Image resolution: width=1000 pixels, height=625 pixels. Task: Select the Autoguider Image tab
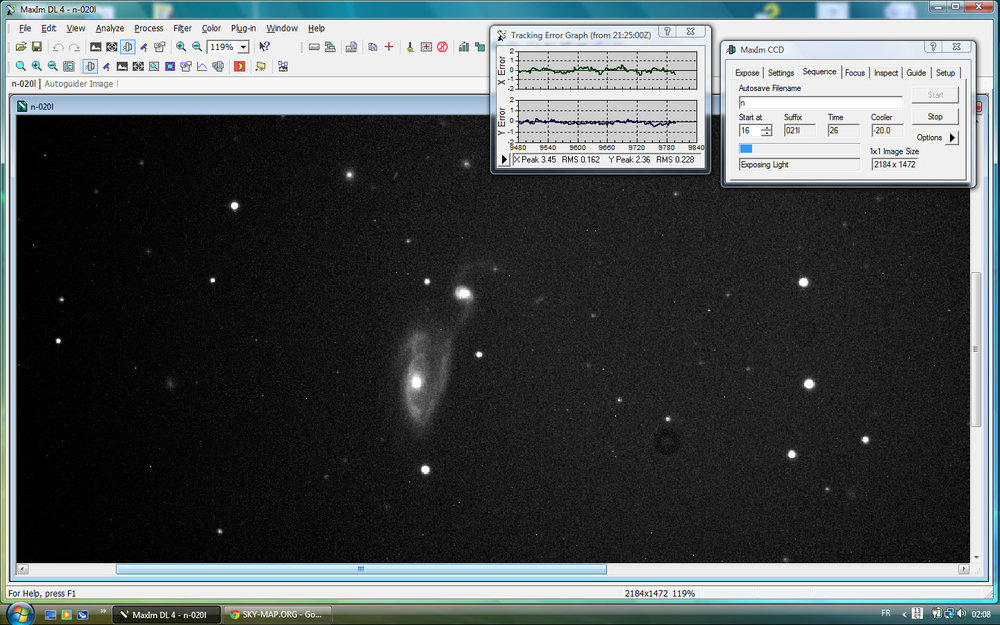(78, 84)
